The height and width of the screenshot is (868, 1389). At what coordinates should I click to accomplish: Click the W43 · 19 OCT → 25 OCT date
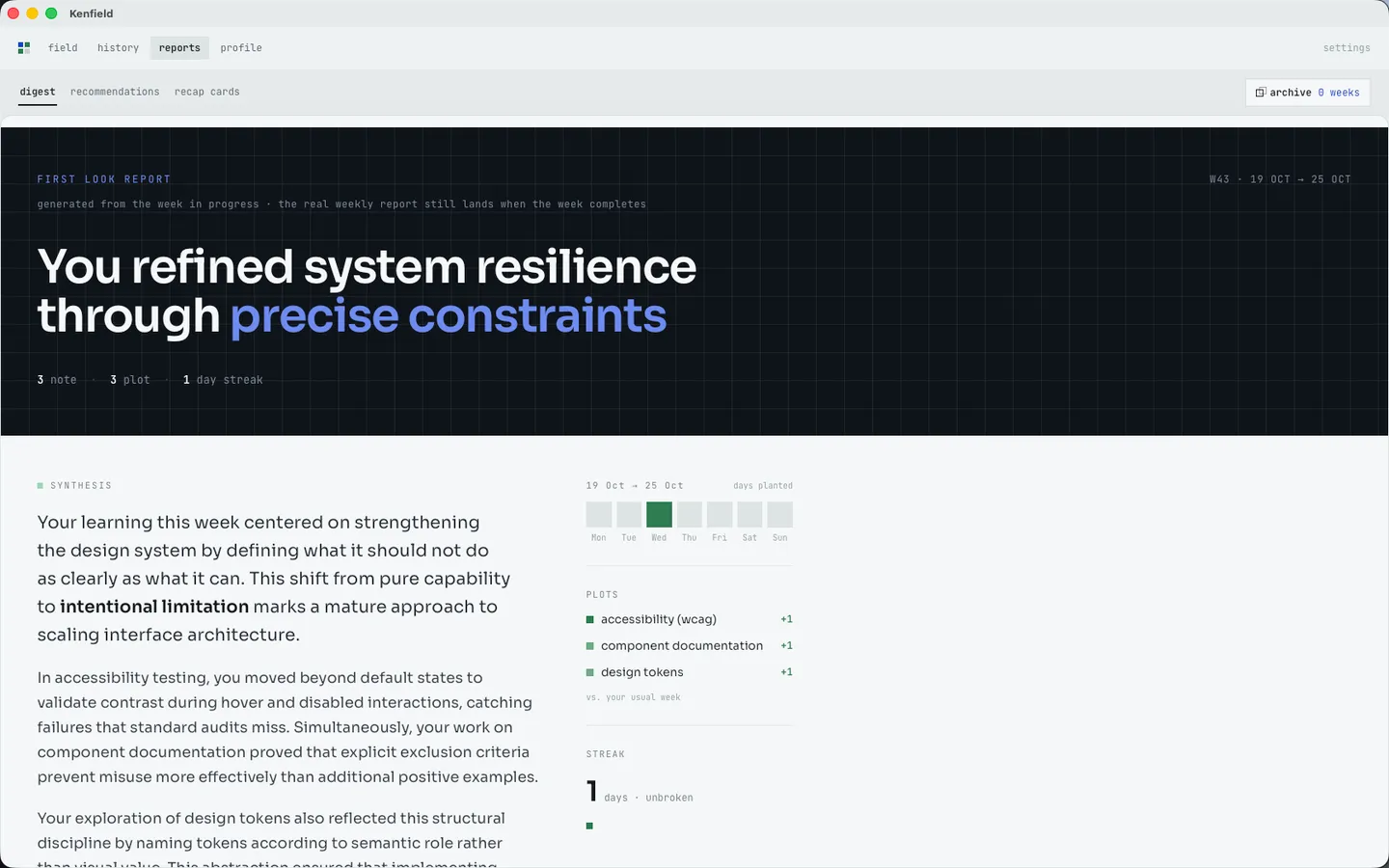tap(1280, 179)
